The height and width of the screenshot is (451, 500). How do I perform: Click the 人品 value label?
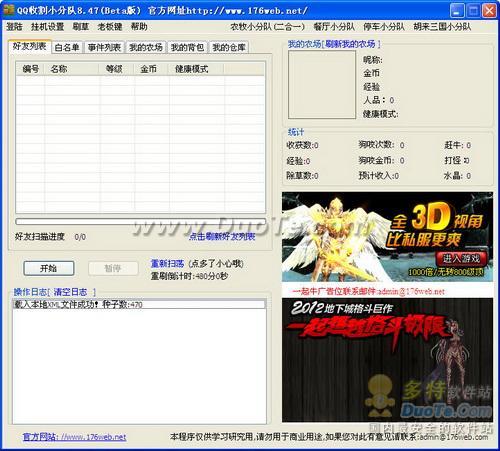coord(378,100)
